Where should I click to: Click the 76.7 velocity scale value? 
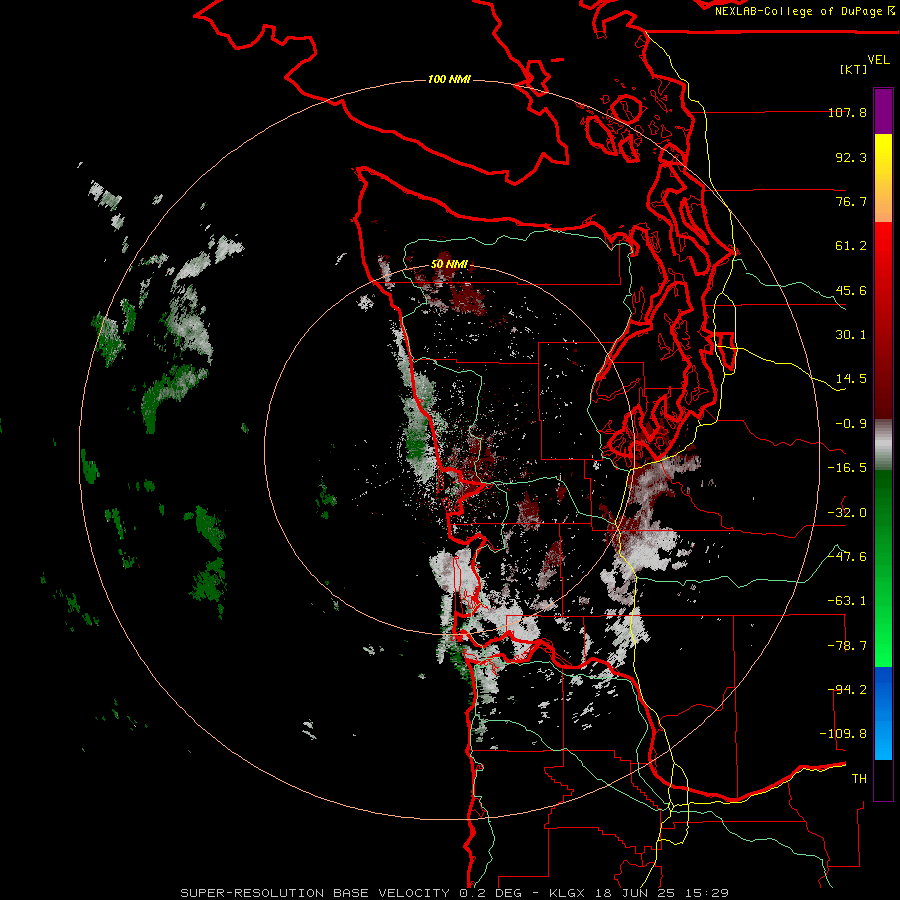pos(851,201)
